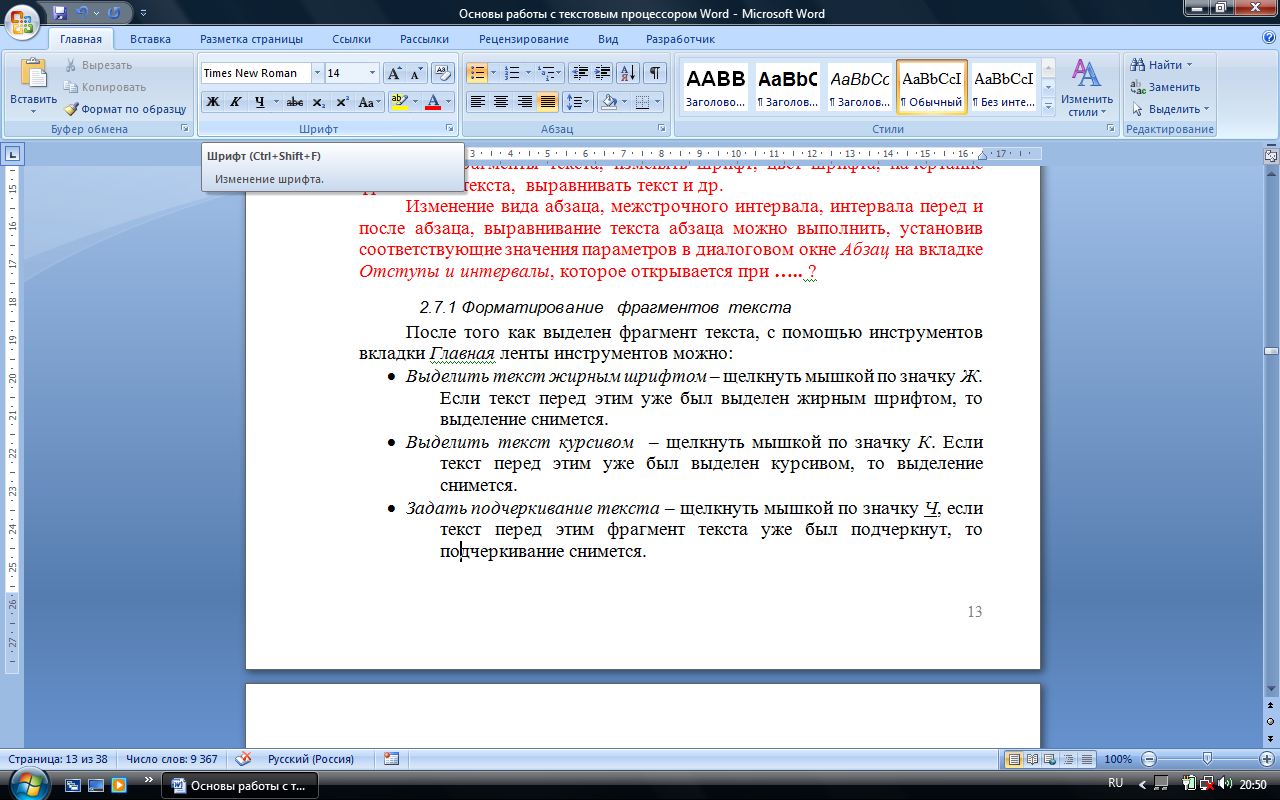The width and height of the screenshot is (1280, 800).
Task: Toggle strikethrough abc button
Action: click(295, 102)
